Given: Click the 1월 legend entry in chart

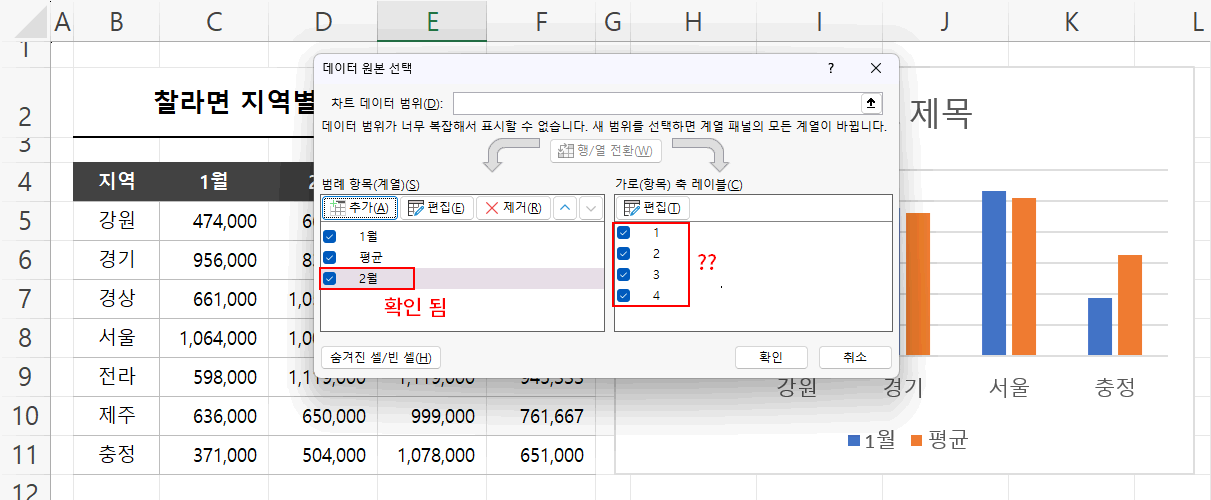Looking at the screenshot, I should tap(871, 440).
